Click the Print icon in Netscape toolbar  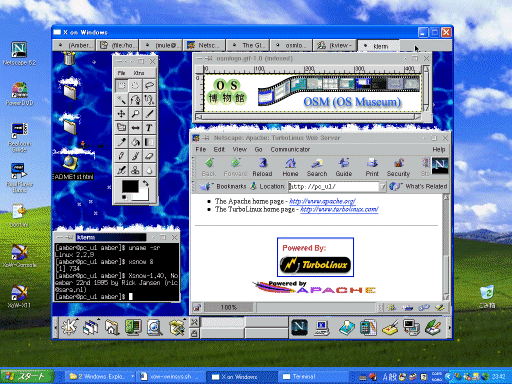[372, 167]
